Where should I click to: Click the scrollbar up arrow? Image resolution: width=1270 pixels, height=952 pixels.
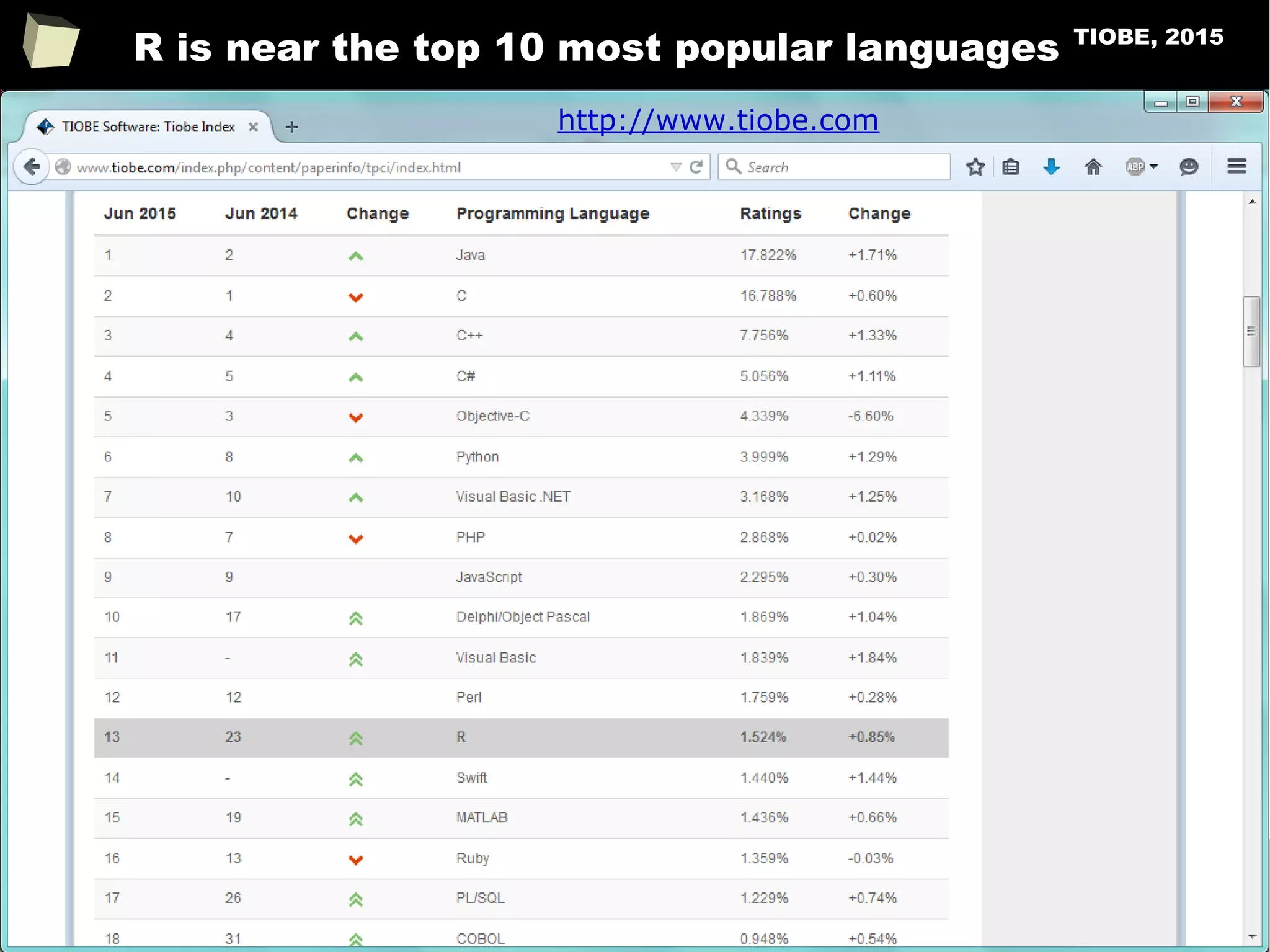point(1252,202)
